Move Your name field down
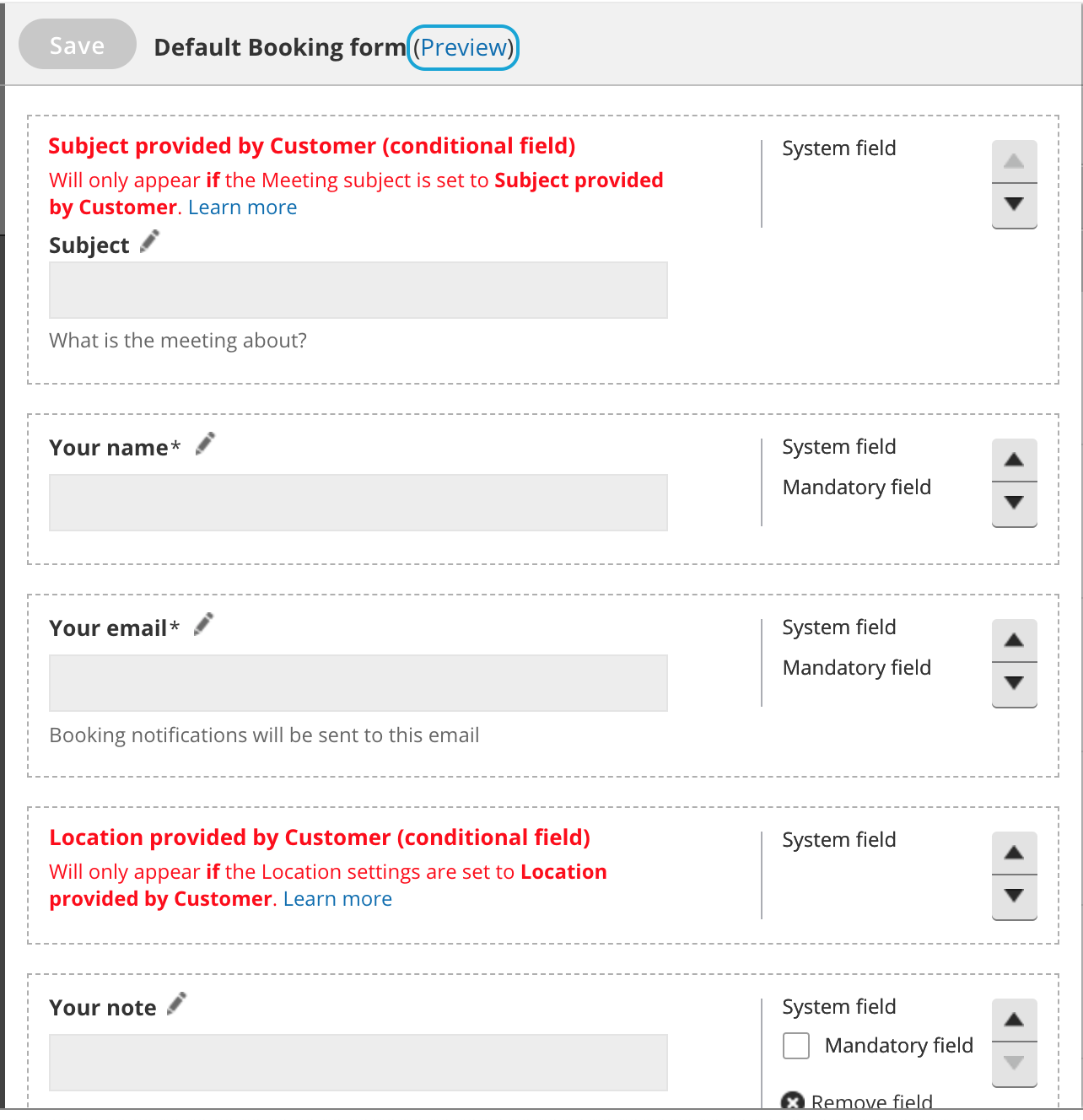This screenshot has width=1083, height=1120. [x=1014, y=503]
